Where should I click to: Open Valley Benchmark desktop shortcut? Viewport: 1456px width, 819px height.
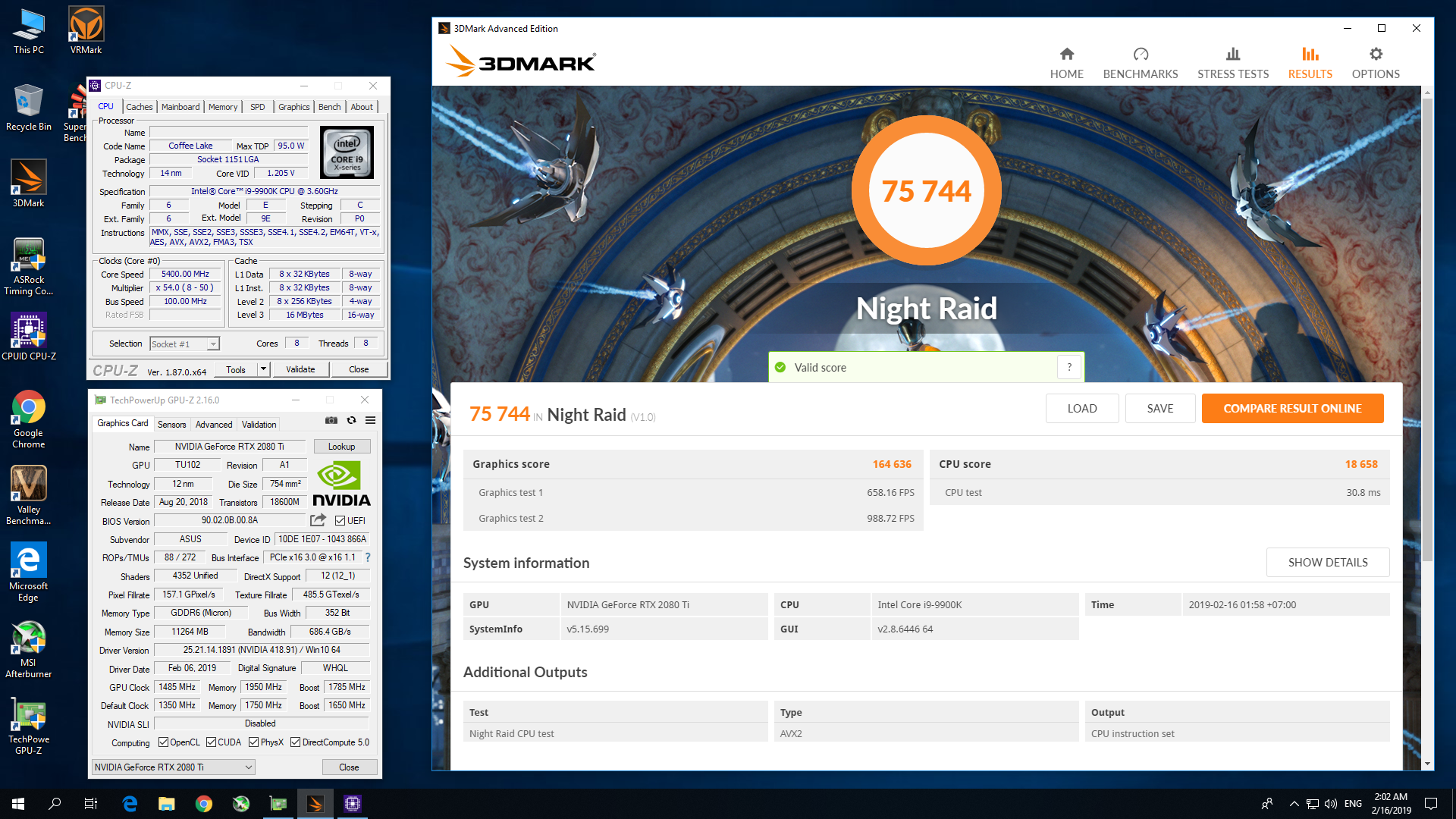pyautogui.click(x=29, y=496)
